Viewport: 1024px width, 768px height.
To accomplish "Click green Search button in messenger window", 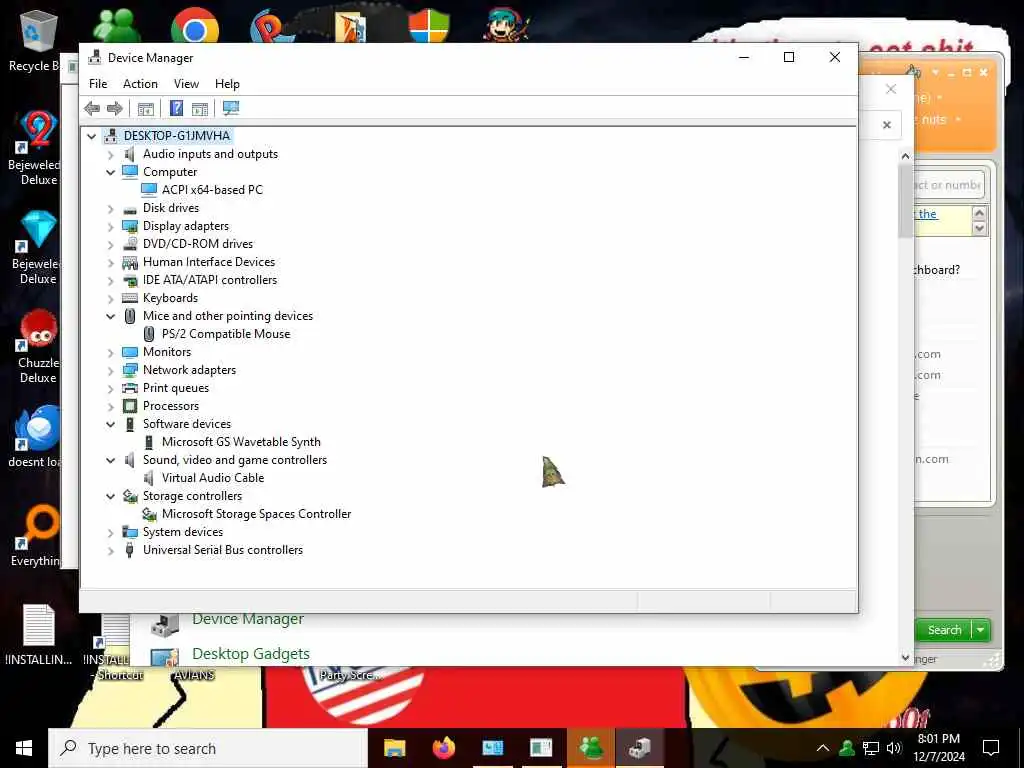I will click(944, 630).
